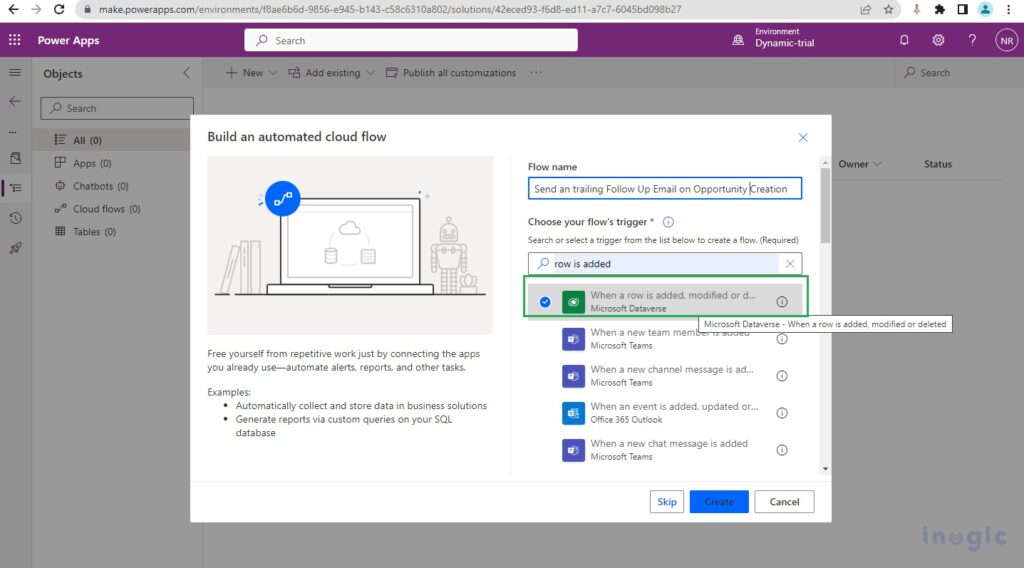This screenshot has width=1024, height=568.
Task: Expand the New dropdown in command bar
Action: (x=245, y=73)
